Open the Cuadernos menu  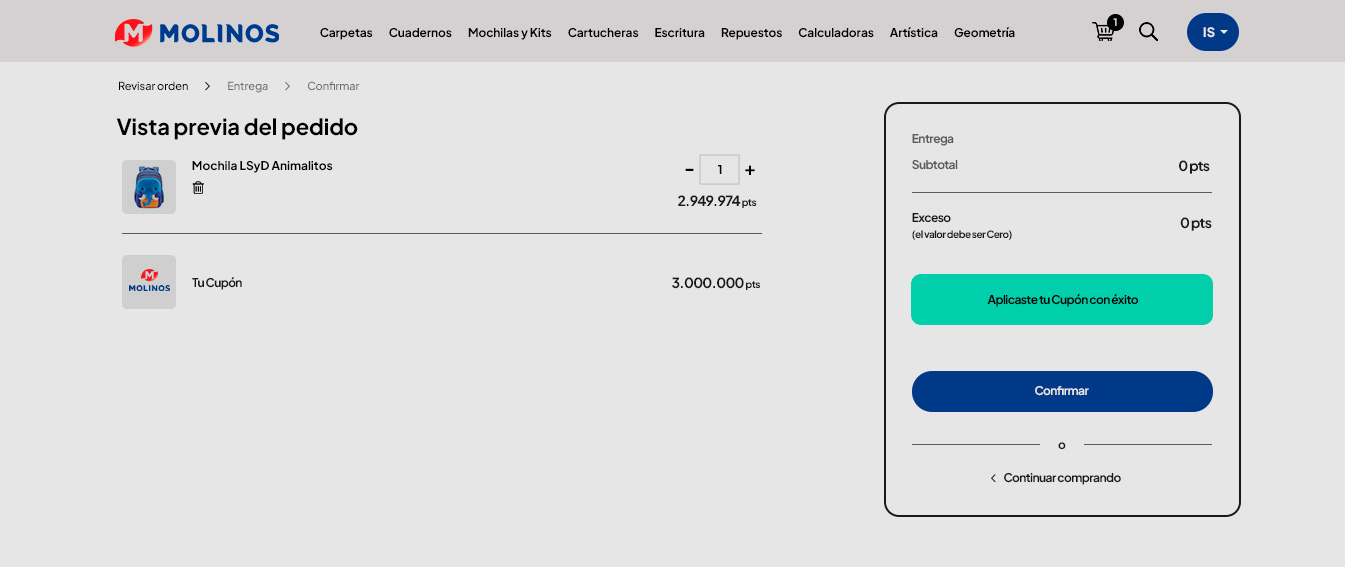[x=420, y=33]
